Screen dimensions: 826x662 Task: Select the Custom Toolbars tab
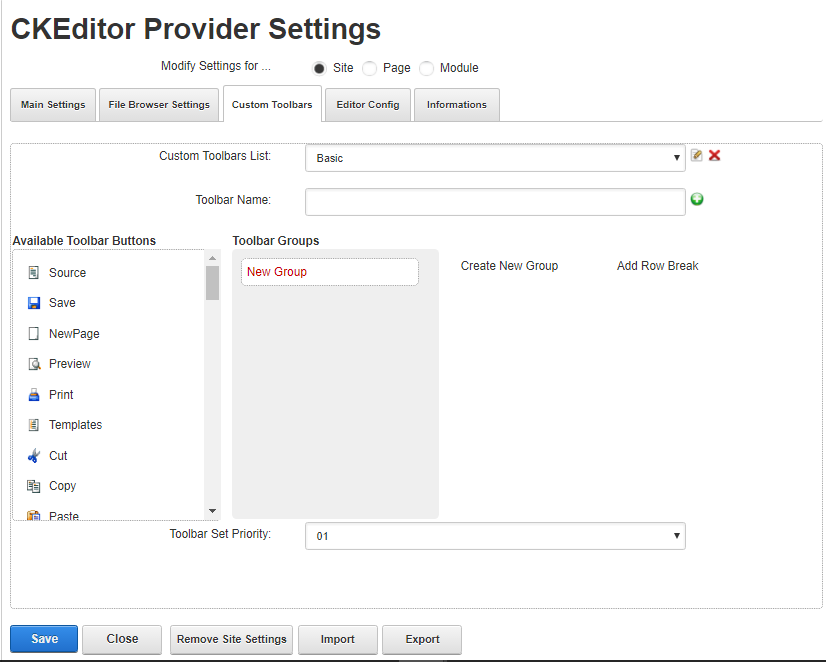coord(272,104)
